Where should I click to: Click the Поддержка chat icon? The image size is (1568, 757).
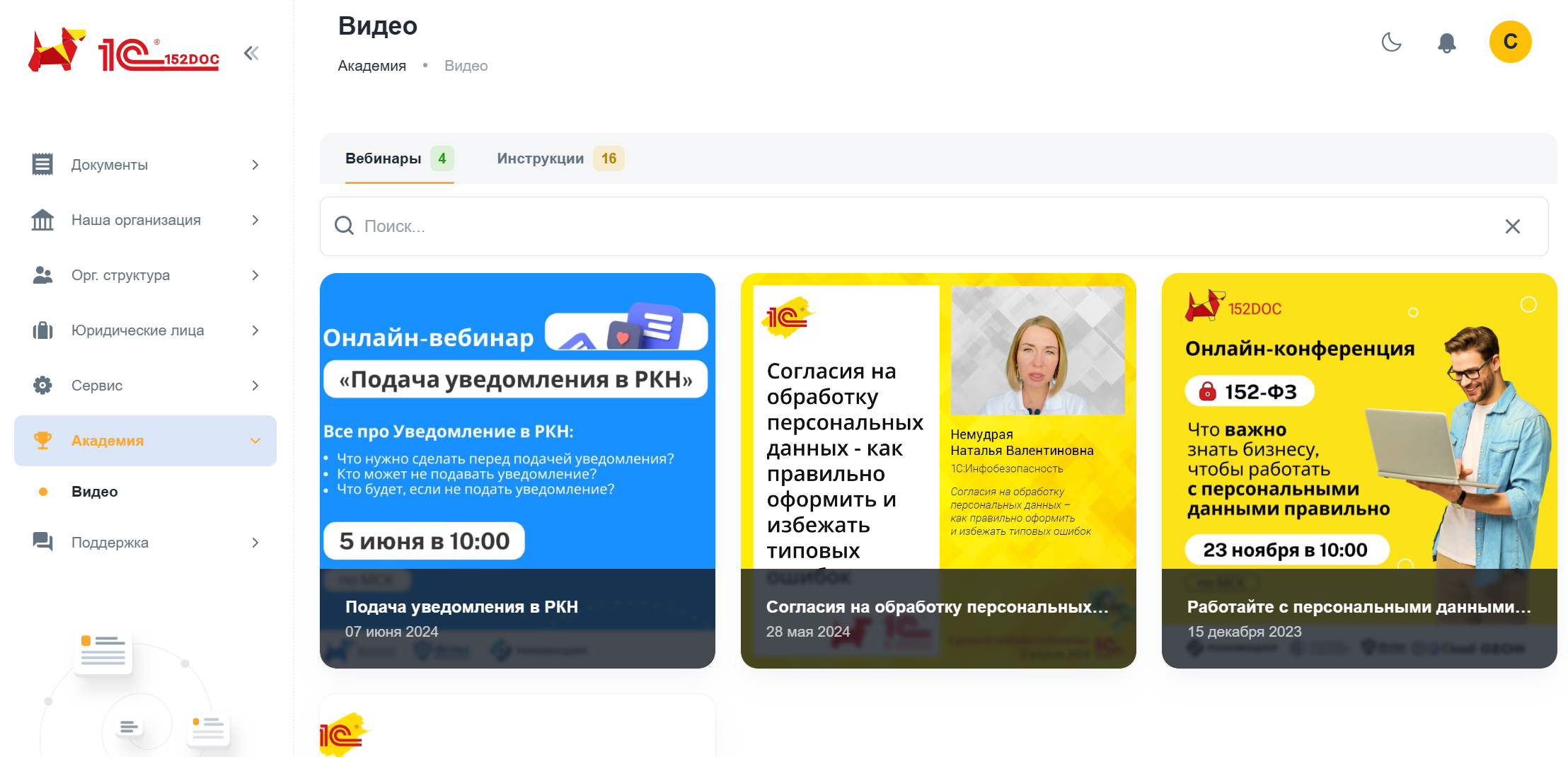click(42, 542)
